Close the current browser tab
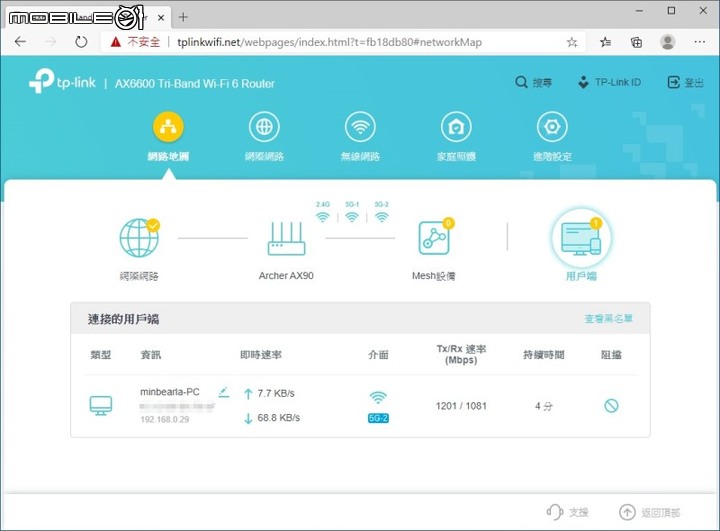 click(x=161, y=18)
